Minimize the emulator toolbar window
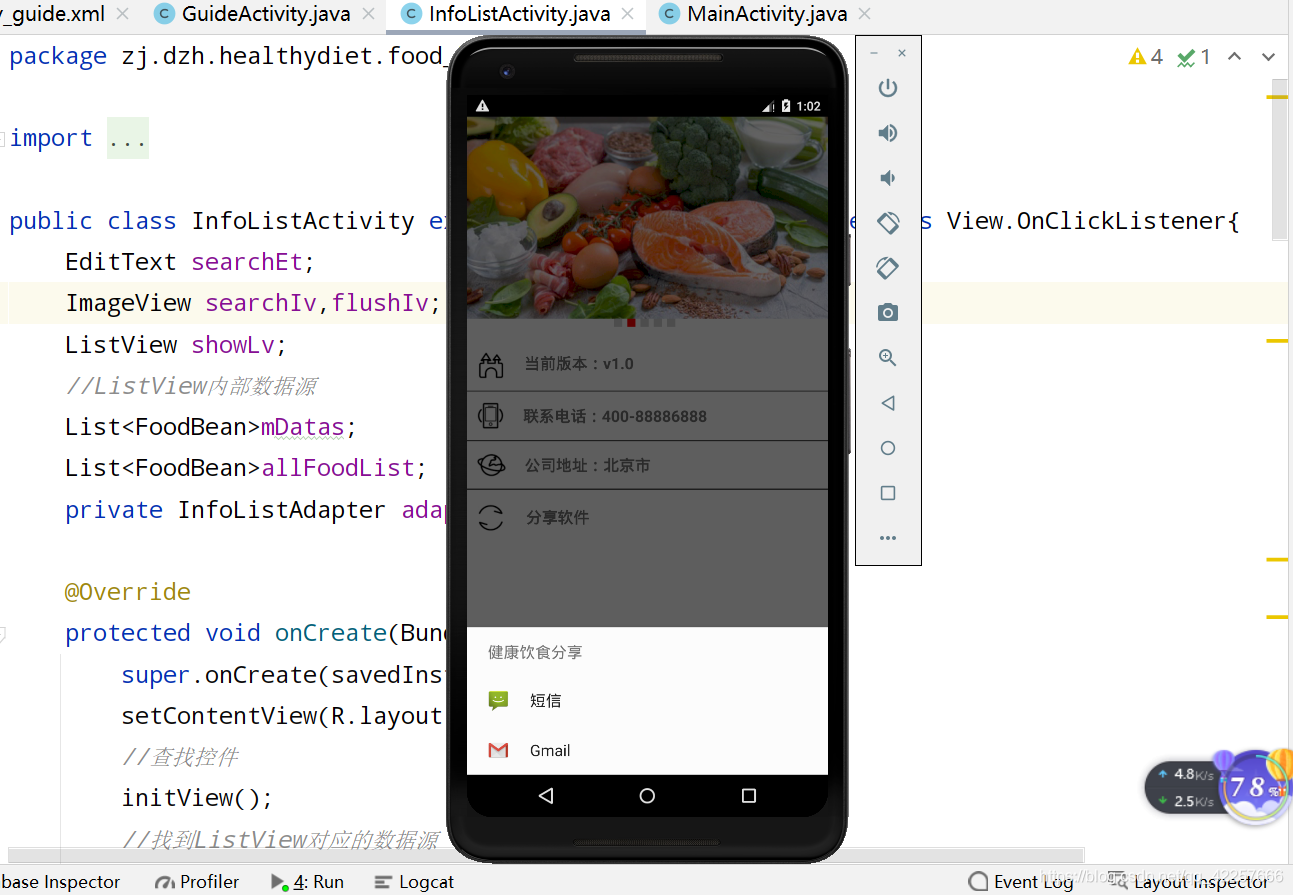 [875, 53]
